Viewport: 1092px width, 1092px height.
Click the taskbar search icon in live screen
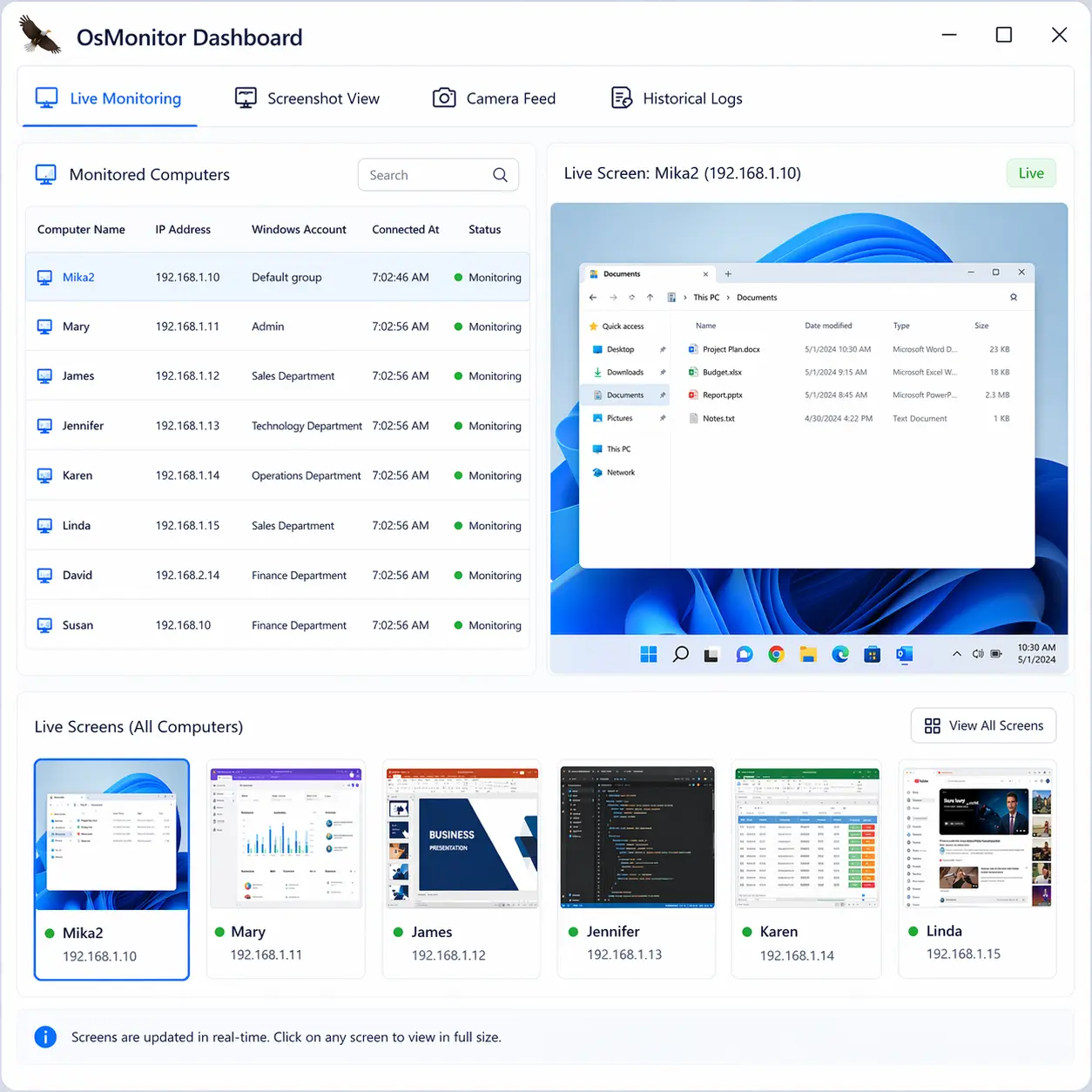680,654
